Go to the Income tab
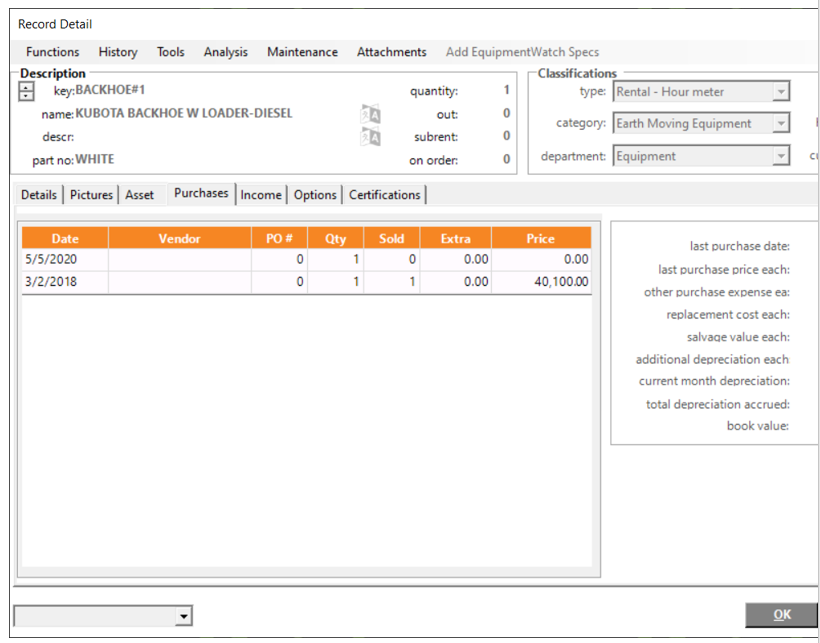 (x=261, y=195)
